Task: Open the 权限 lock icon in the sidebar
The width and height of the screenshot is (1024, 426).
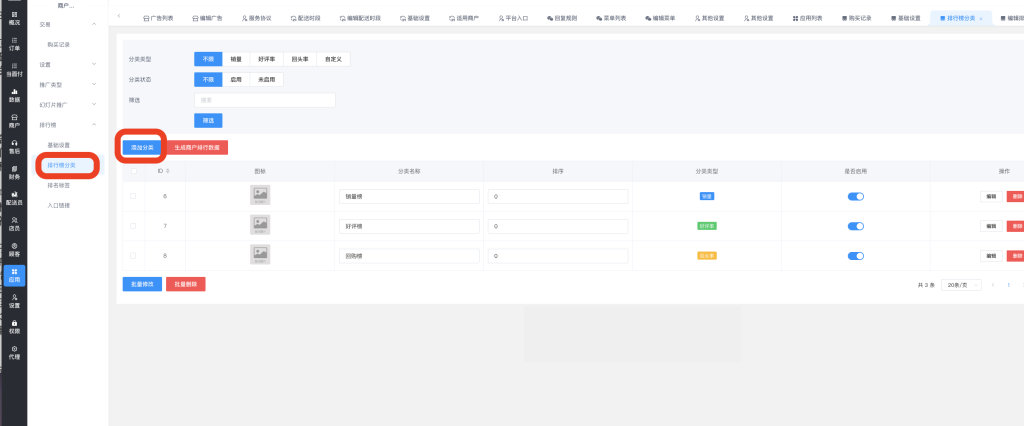Action: pyautogui.click(x=13, y=326)
